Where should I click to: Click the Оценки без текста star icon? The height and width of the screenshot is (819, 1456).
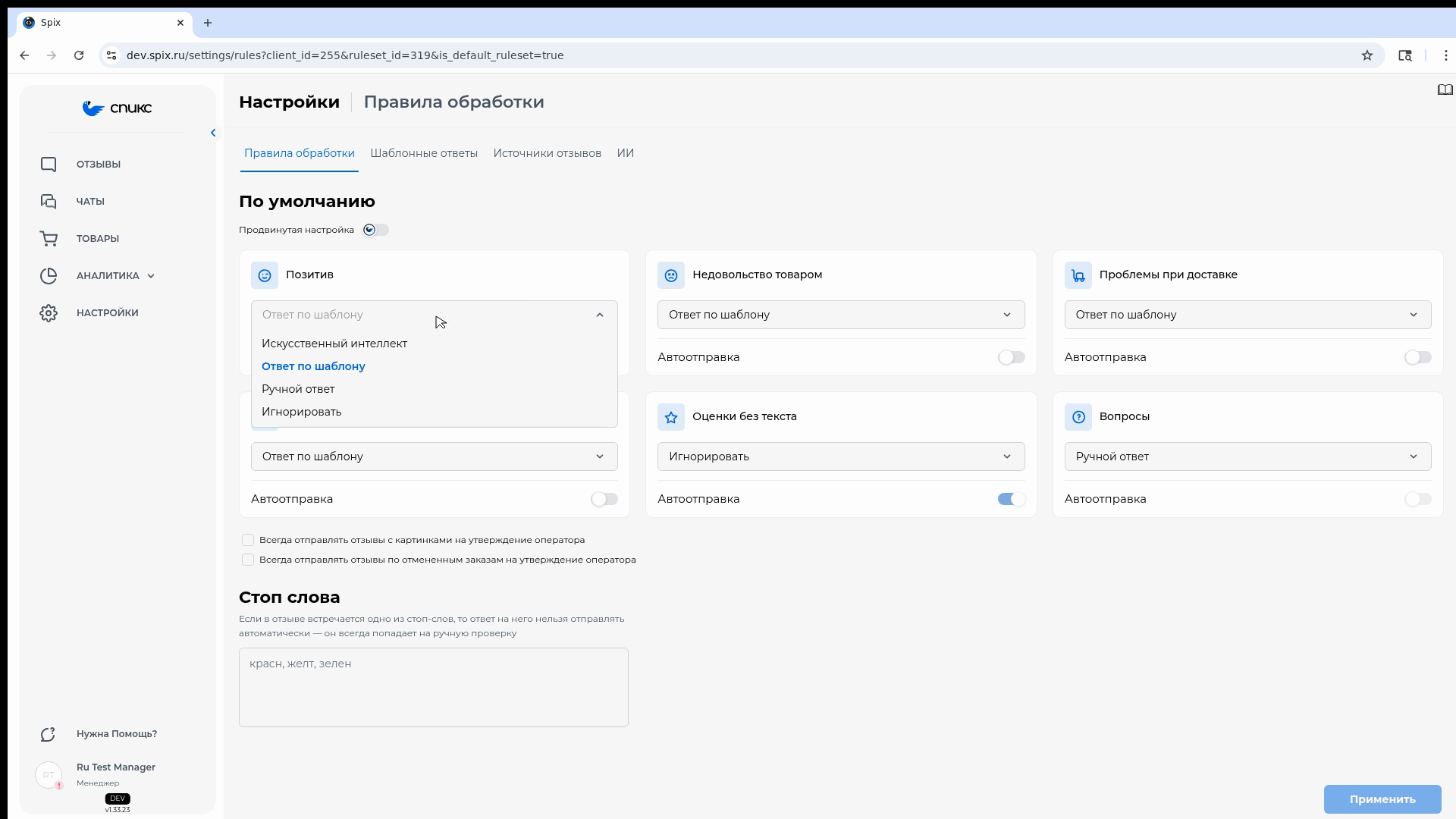tap(671, 417)
